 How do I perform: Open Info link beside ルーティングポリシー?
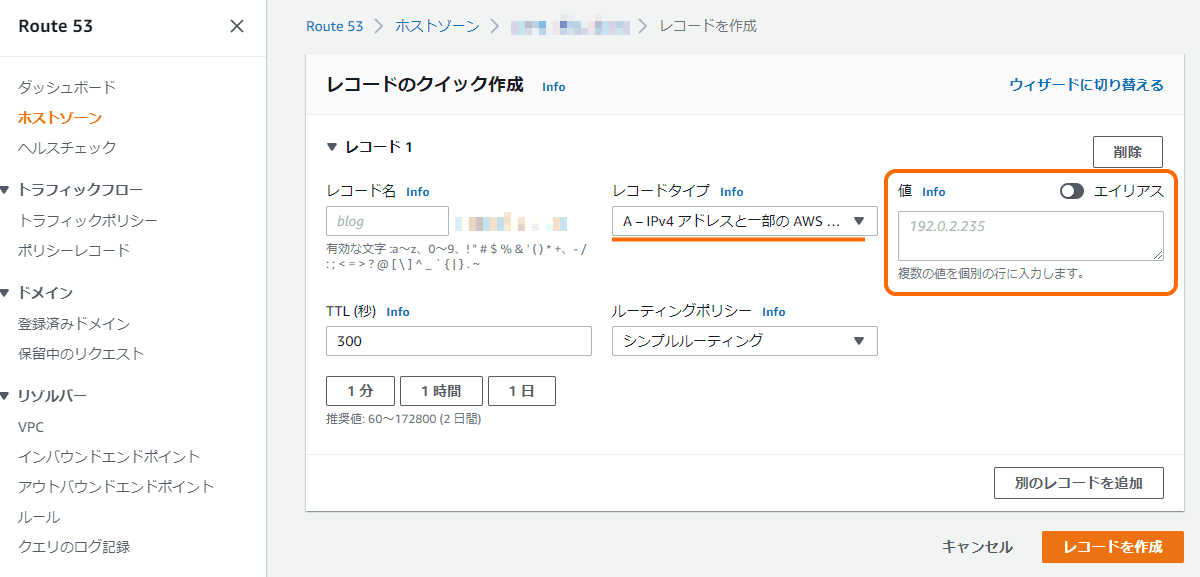(x=774, y=312)
